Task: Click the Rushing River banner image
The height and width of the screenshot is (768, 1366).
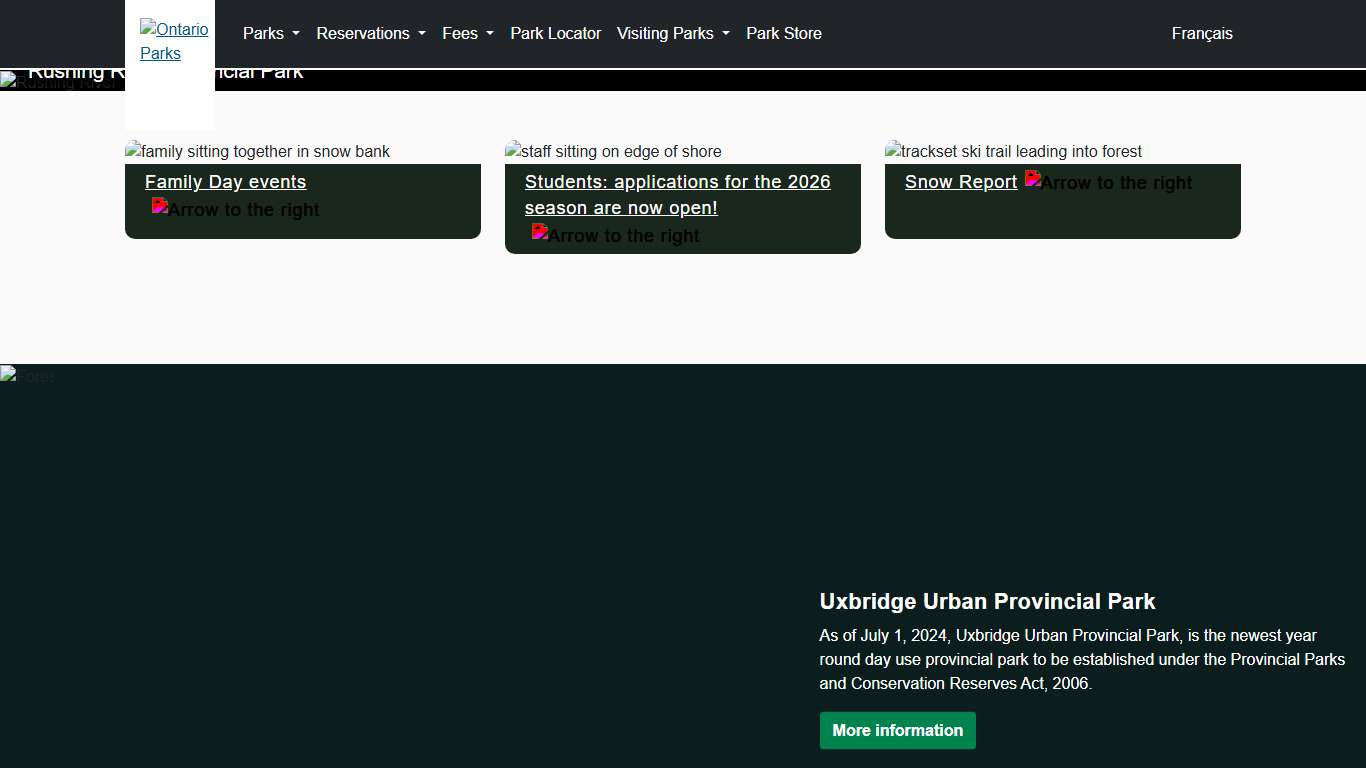Action: click(x=60, y=82)
